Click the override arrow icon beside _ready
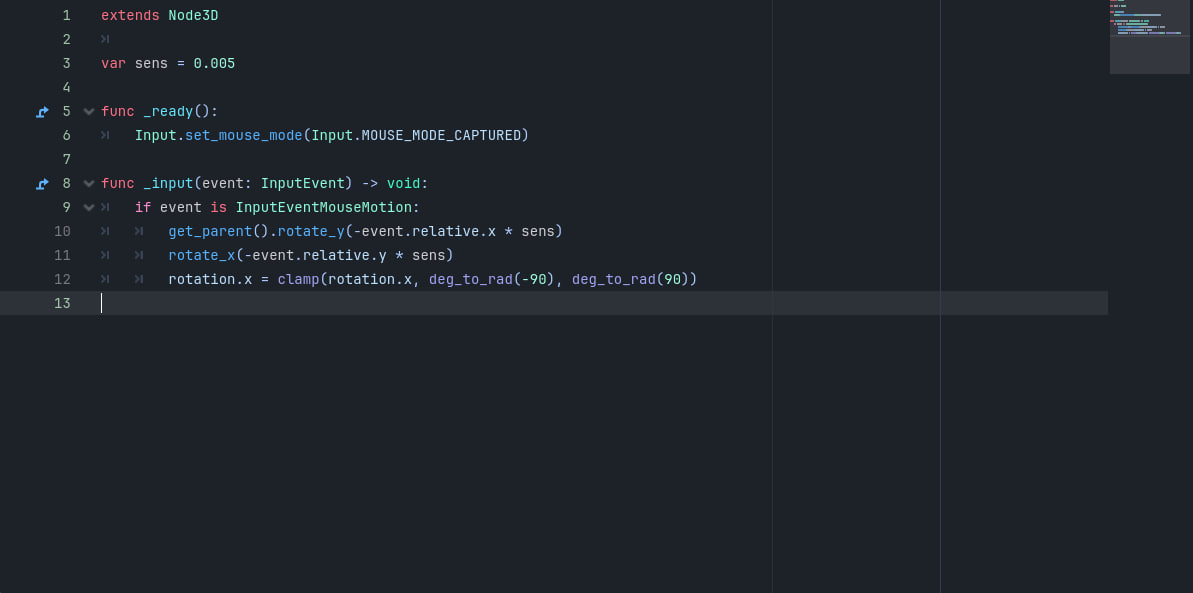 [43, 112]
